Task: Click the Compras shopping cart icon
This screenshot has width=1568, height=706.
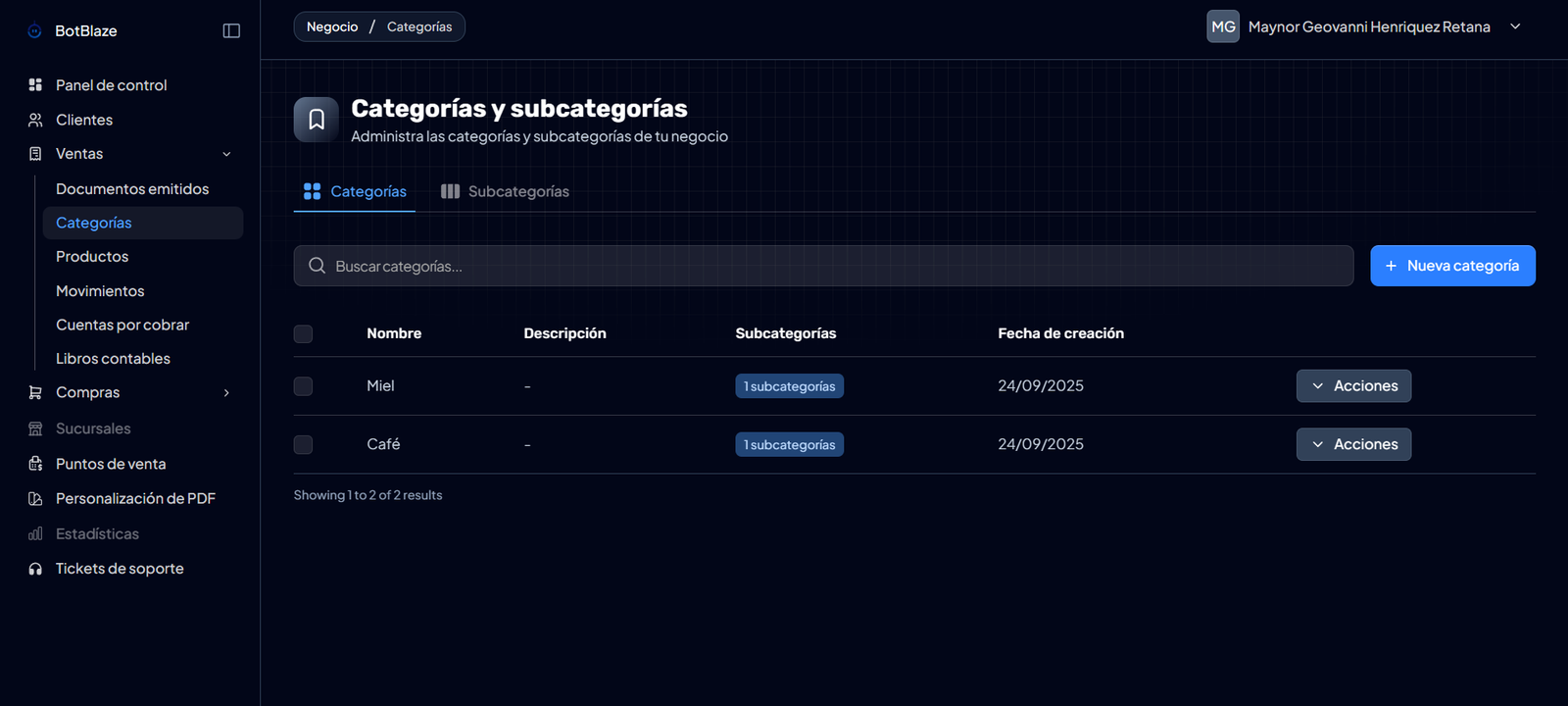Action: 35,392
